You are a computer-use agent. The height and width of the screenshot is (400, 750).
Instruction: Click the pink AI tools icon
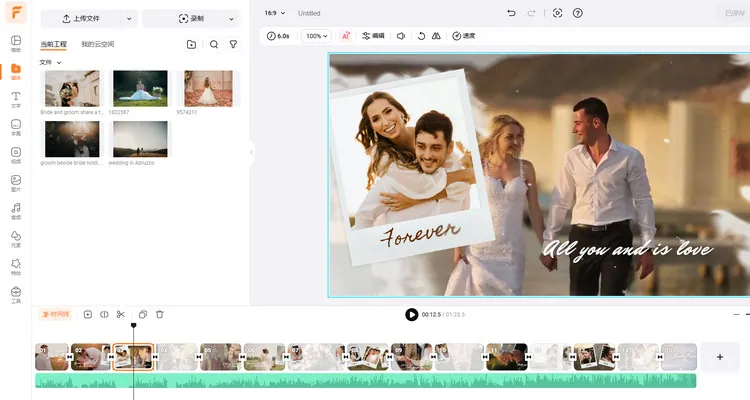click(346, 36)
